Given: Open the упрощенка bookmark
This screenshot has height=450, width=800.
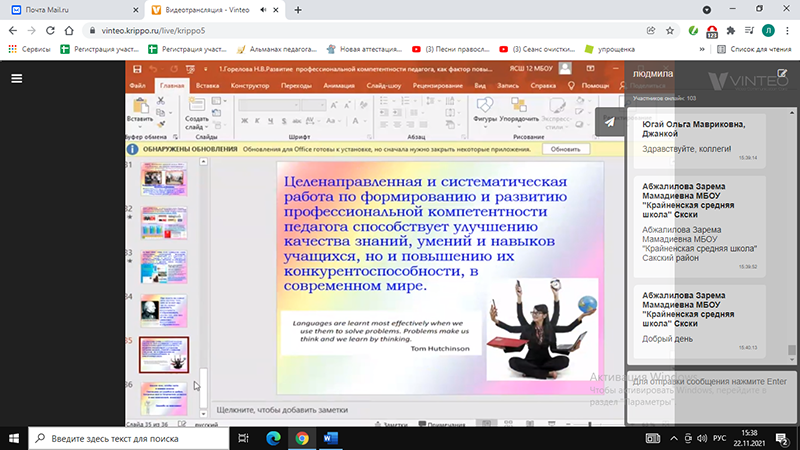Looking at the screenshot, I should pos(610,49).
